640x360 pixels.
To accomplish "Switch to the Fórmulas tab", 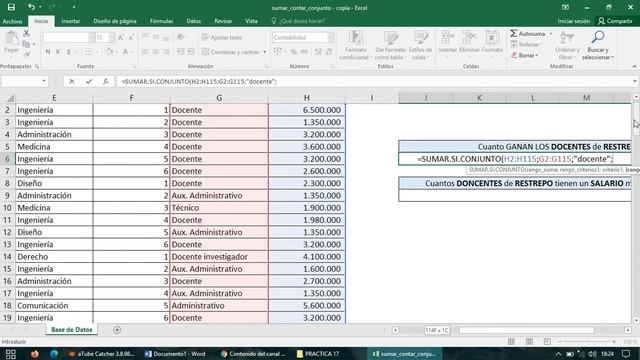I will pos(162,21).
